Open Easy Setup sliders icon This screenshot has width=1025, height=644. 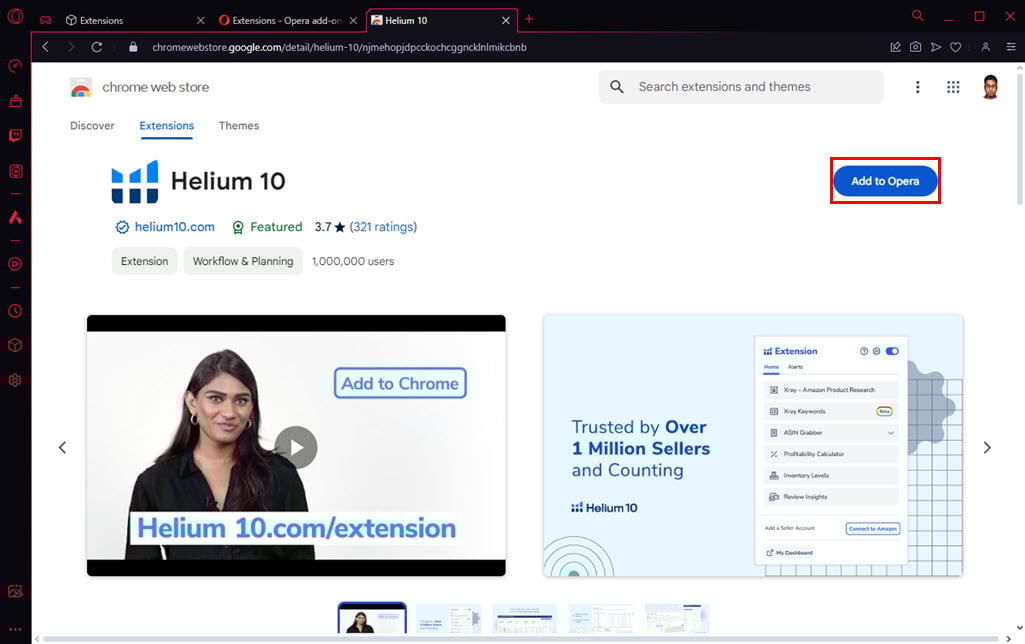[1011, 47]
